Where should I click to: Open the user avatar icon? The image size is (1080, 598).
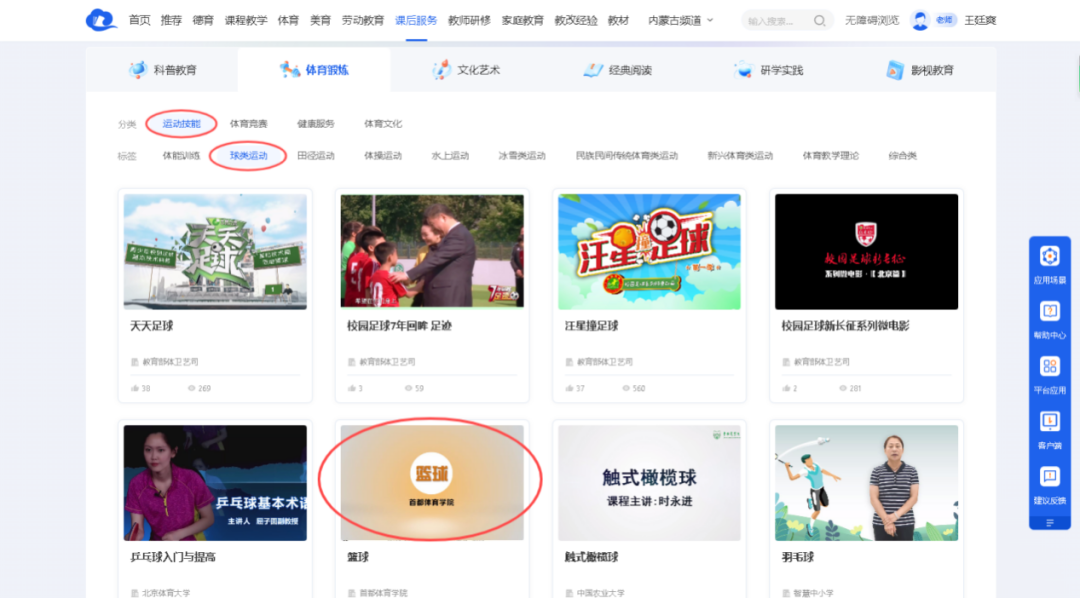(920, 21)
